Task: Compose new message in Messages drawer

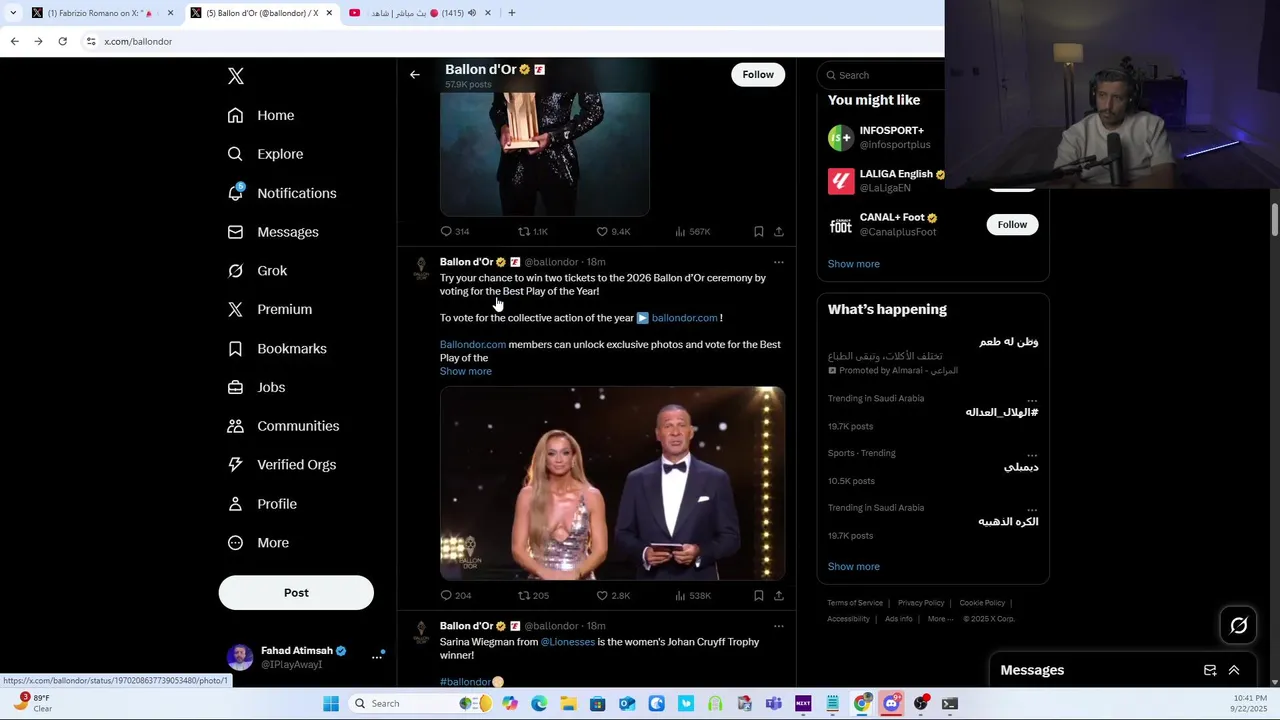Action: pos(1210,670)
